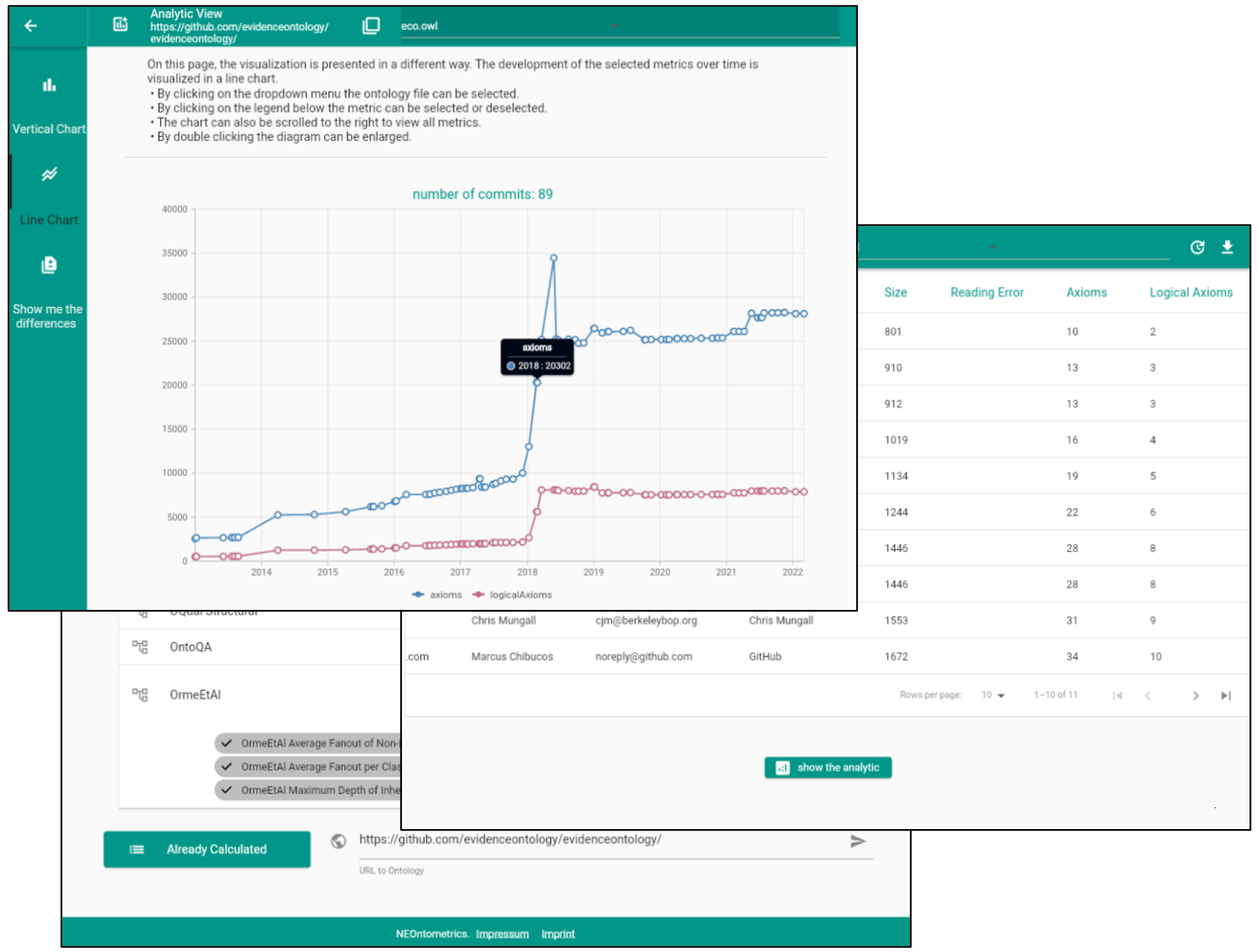Click the copy icon beside repository URL
Viewport: 1259px width, 952px height.
tap(371, 26)
